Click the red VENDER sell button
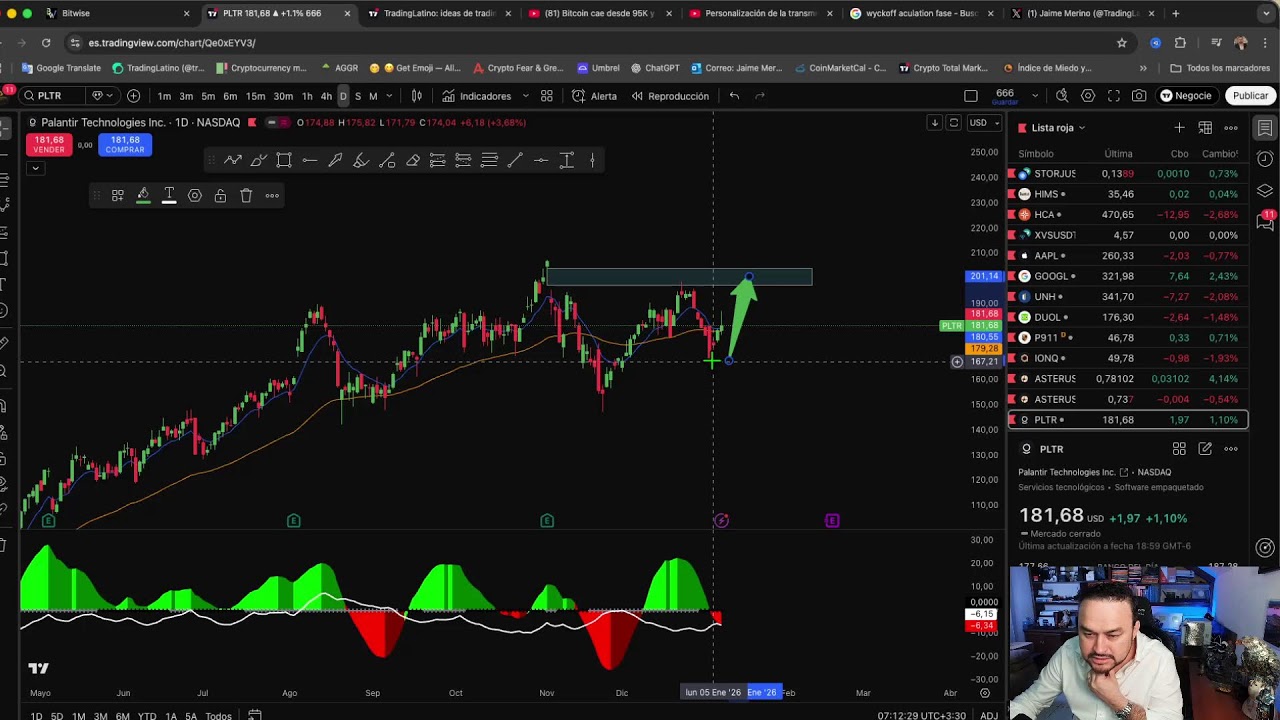Image resolution: width=1280 pixels, height=720 pixels. (48, 145)
